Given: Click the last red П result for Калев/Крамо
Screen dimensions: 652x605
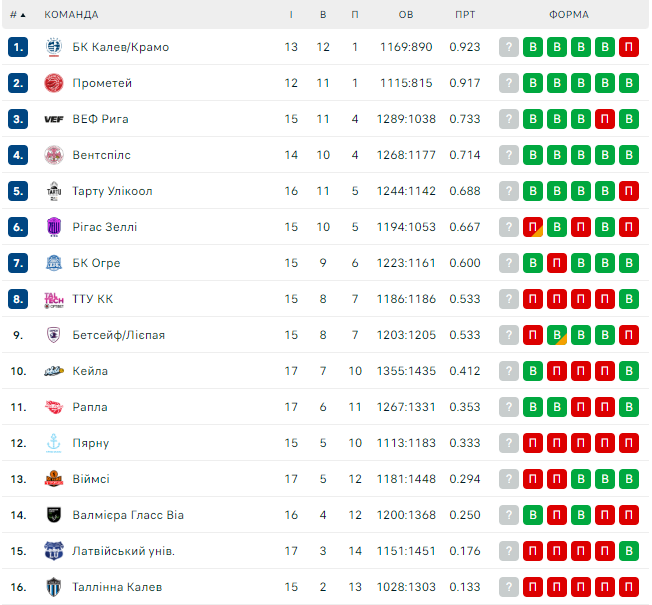Looking at the screenshot, I should tap(629, 47).
